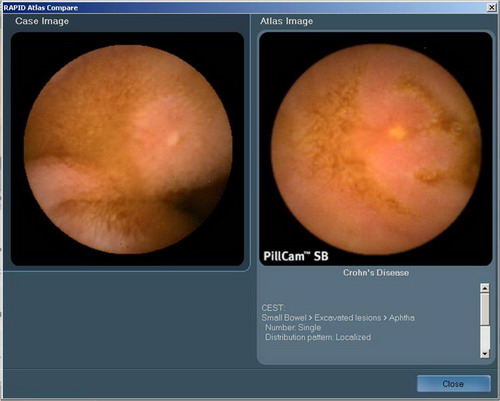This screenshot has width=500, height=401.
Task: Click the yellow aphtha lesion in atlas image
Action: pyautogui.click(x=397, y=132)
